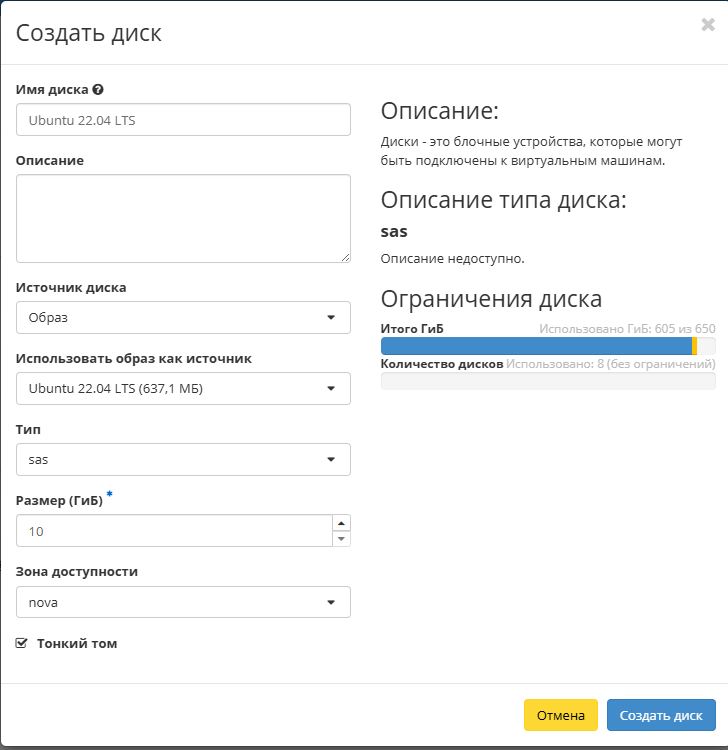Open the Зона доступности dropdown
Viewport: 728px width, 750px height.
[183, 602]
